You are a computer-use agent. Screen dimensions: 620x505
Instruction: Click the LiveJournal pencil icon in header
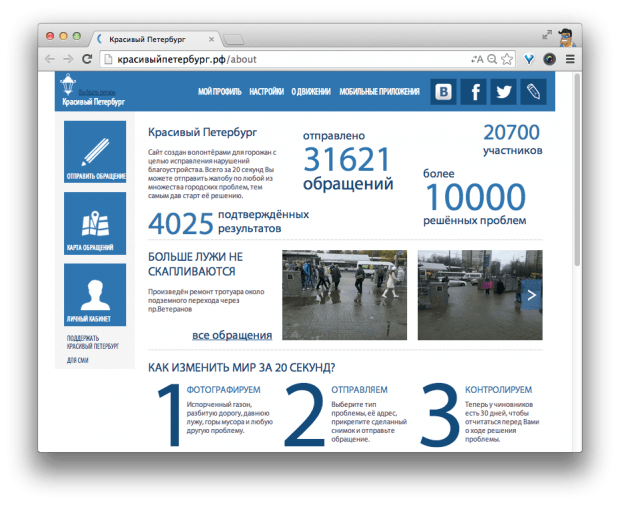[533, 92]
